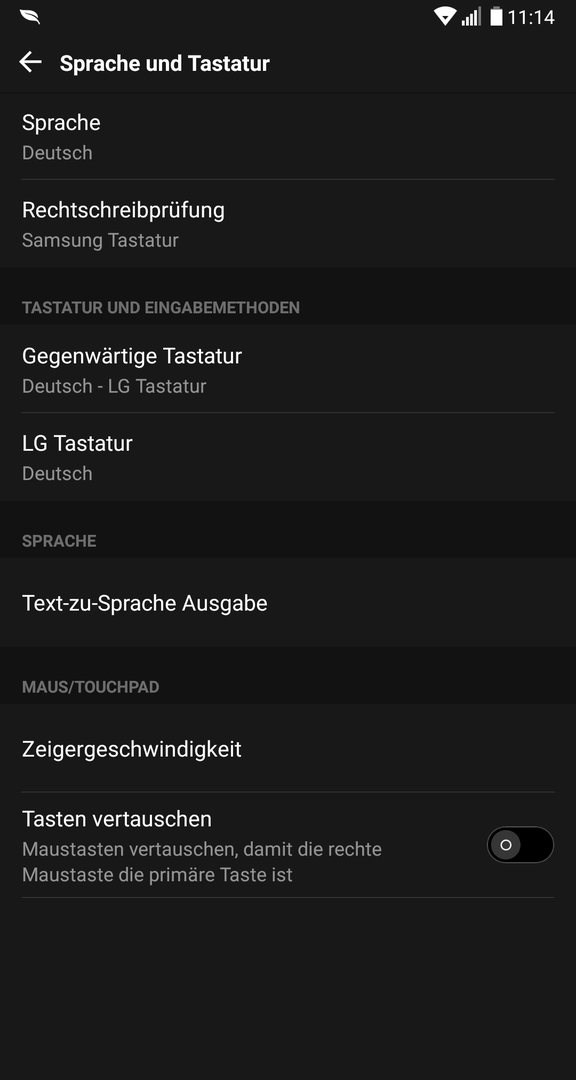Tap the Sprache und Tastatur title

pyautogui.click(x=165, y=63)
